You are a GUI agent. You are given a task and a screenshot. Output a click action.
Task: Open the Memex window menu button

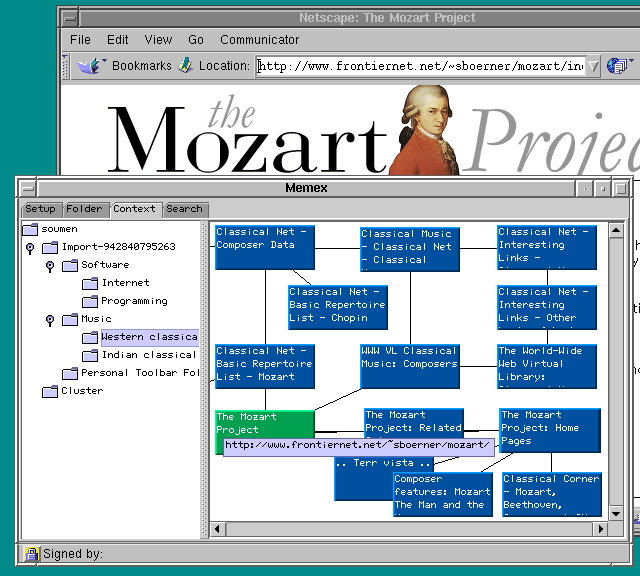point(28,189)
